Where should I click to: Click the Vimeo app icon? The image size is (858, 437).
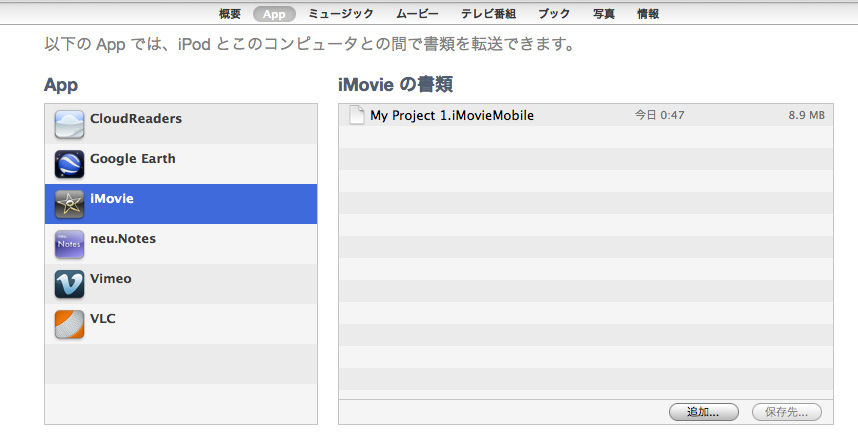click(x=69, y=284)
